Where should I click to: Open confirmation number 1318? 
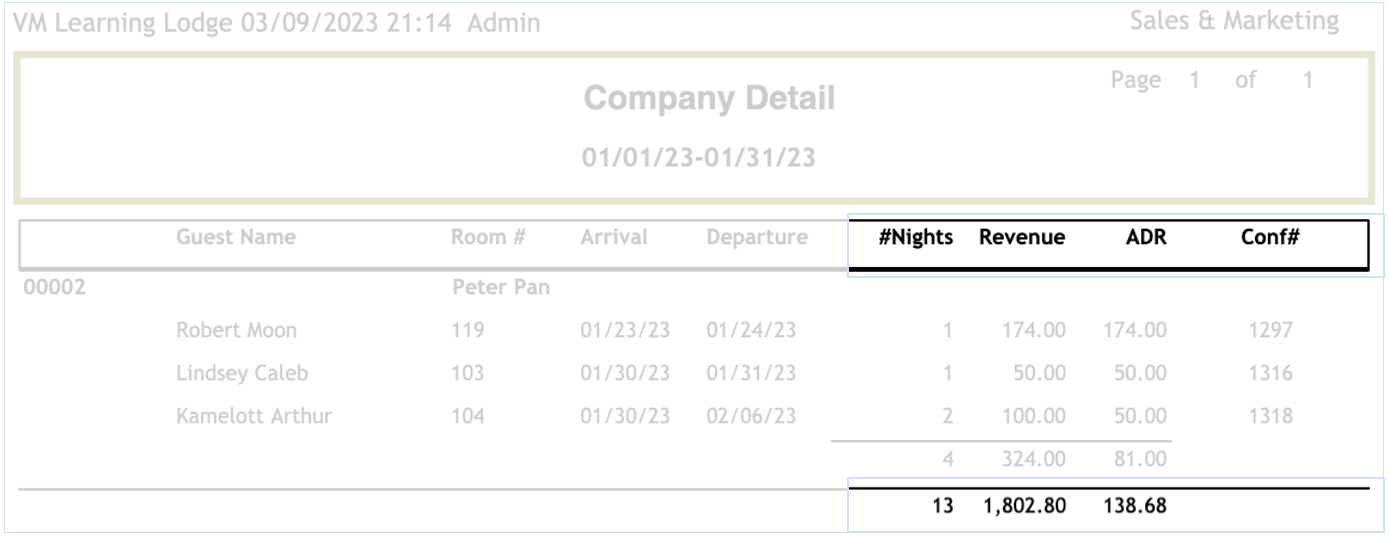[1270, 416]
